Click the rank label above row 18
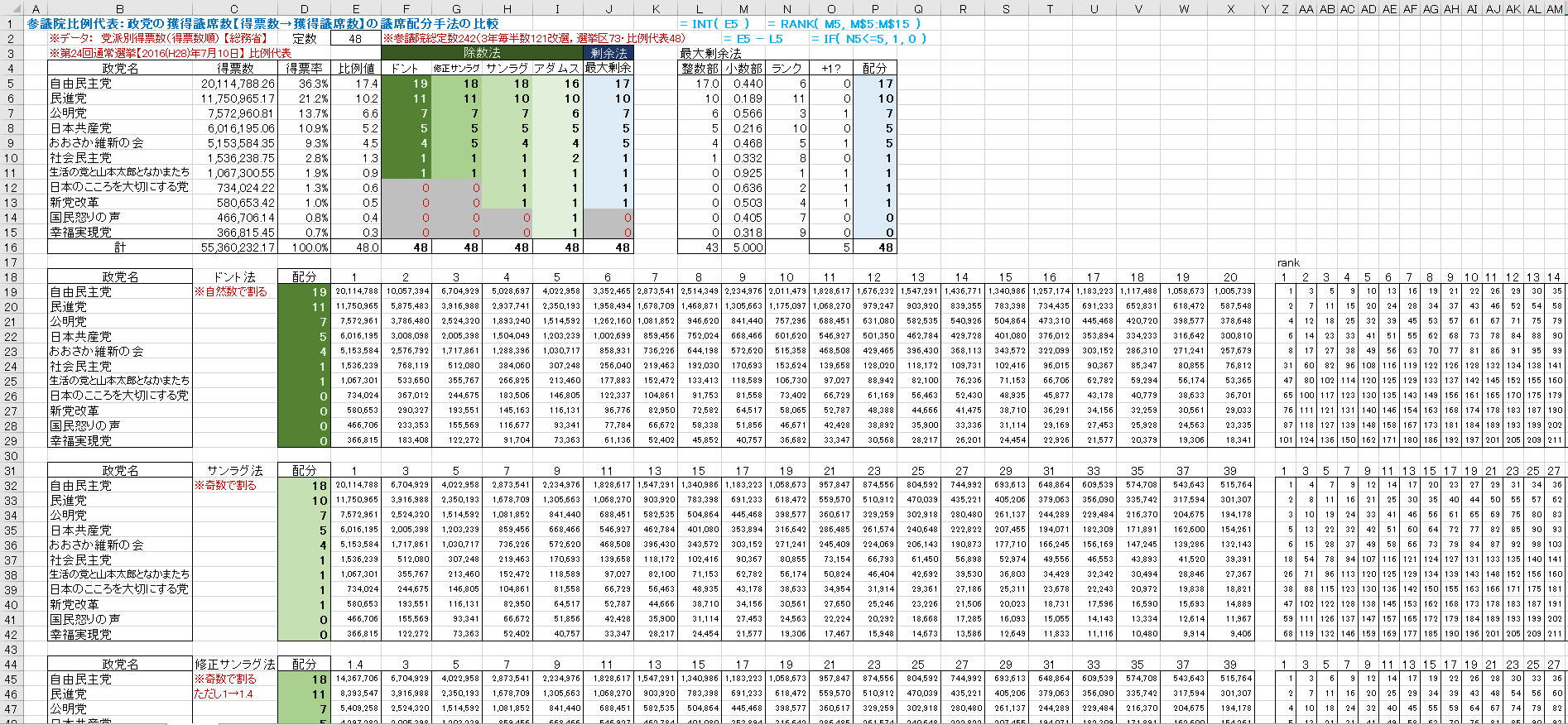The height and width of the screenshot is (725, 1568). pos(1288,263)
